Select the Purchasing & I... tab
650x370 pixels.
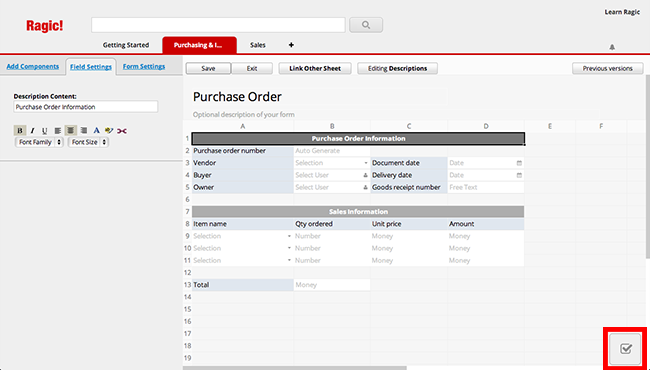click(199, 45)
